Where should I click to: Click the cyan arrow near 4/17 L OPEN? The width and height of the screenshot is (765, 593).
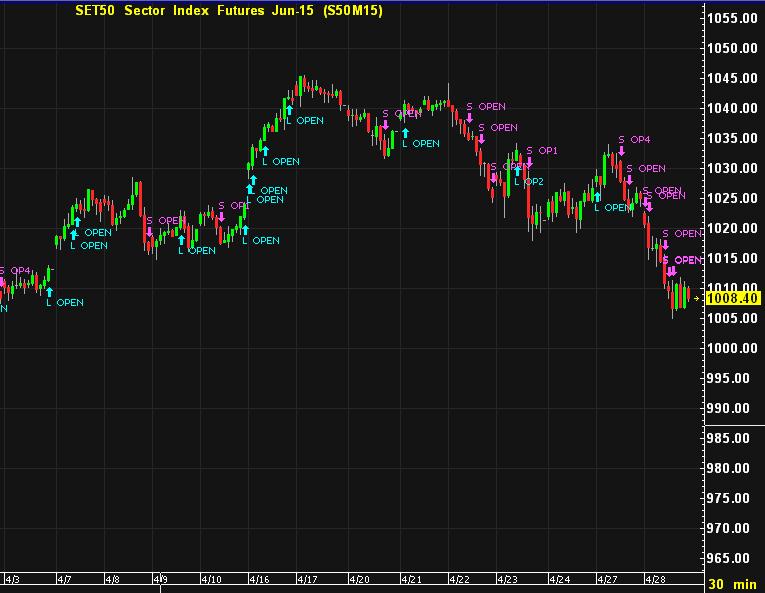tap(289, 109)
